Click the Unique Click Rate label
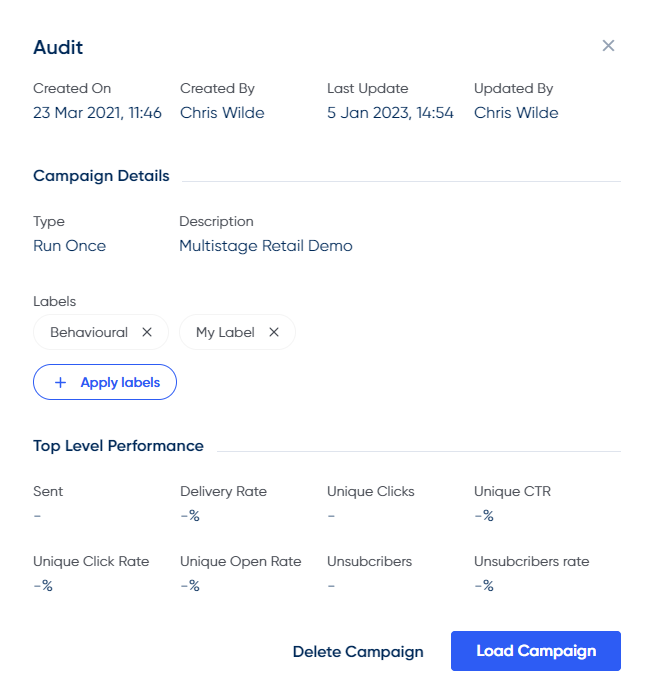Screen dimensions: 647x681 click(x=91, y=562)
